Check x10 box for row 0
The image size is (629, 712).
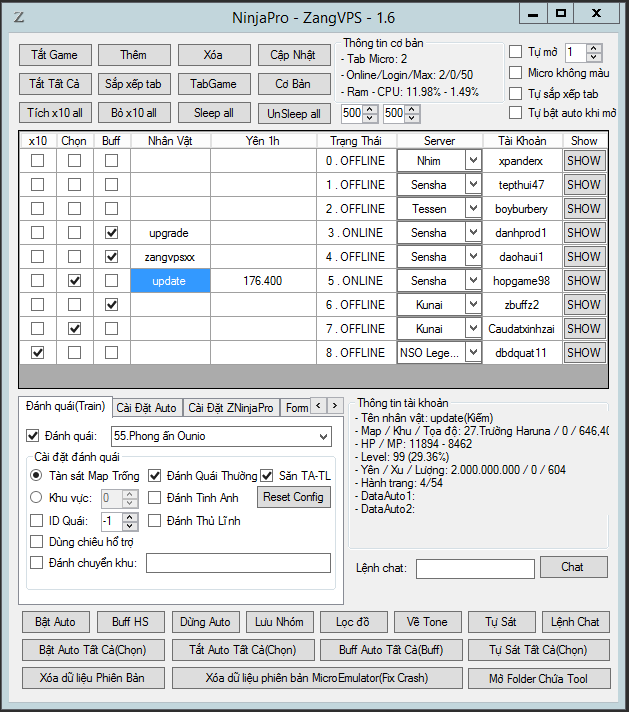click(x=37, y=161)
